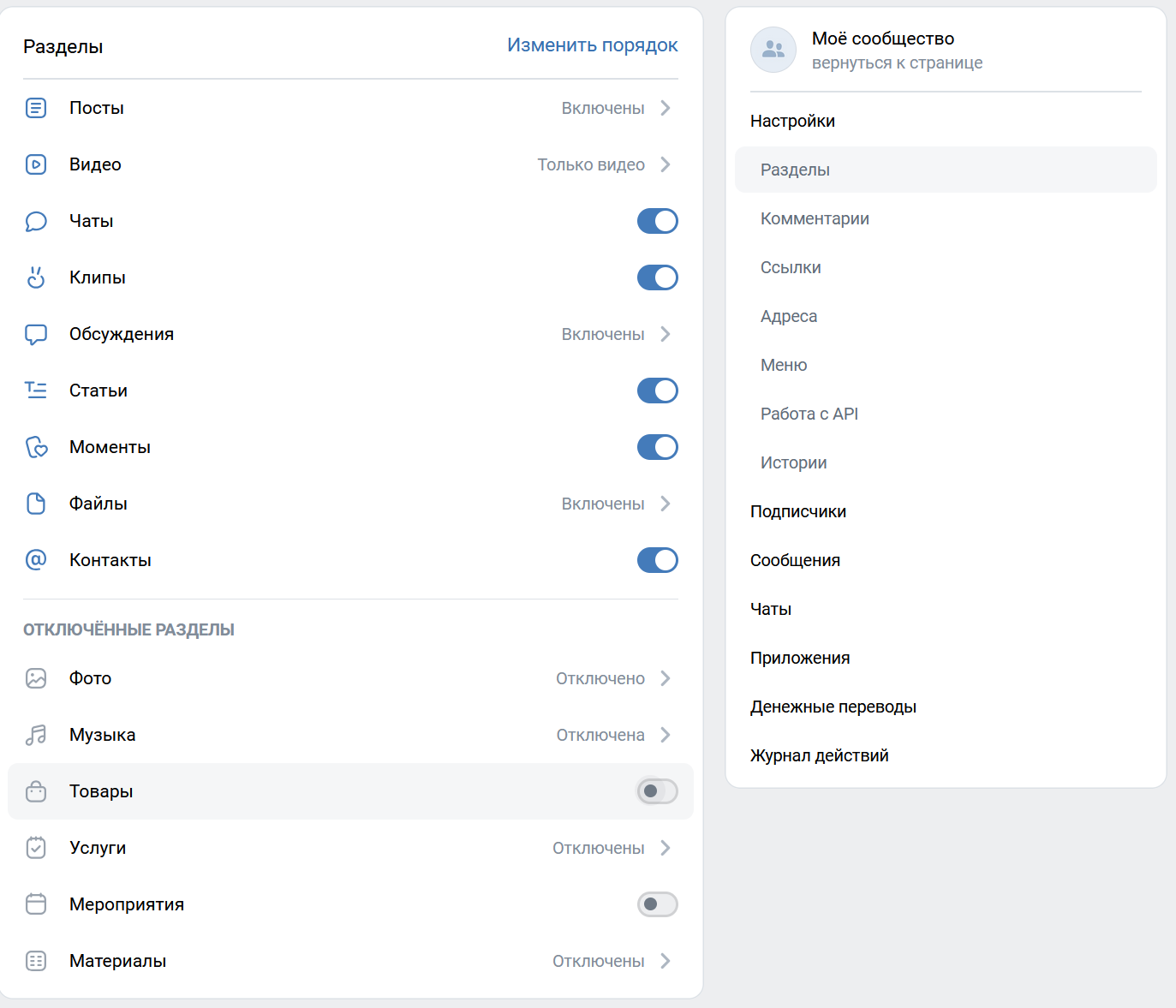Click вернуться к странице link
Viewport: 1176px width, 1008px height.
click(x=897, y=63)
